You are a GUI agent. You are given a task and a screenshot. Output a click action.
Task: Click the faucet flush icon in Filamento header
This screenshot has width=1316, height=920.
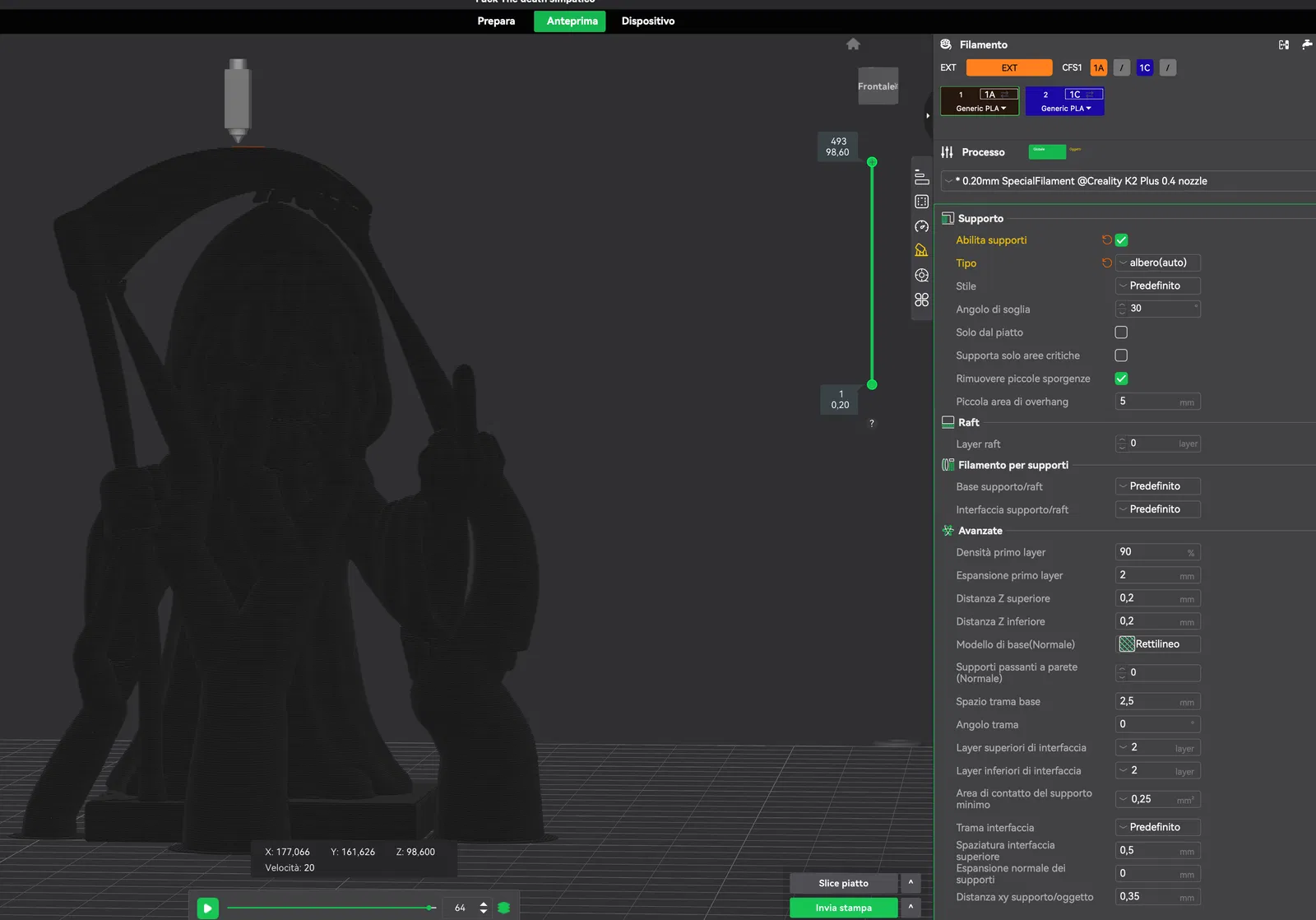1307,44
